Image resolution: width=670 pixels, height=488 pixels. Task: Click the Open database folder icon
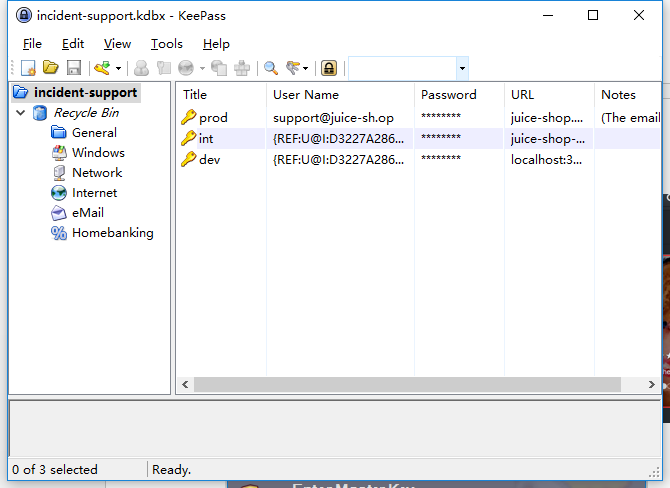click(51, 68)
